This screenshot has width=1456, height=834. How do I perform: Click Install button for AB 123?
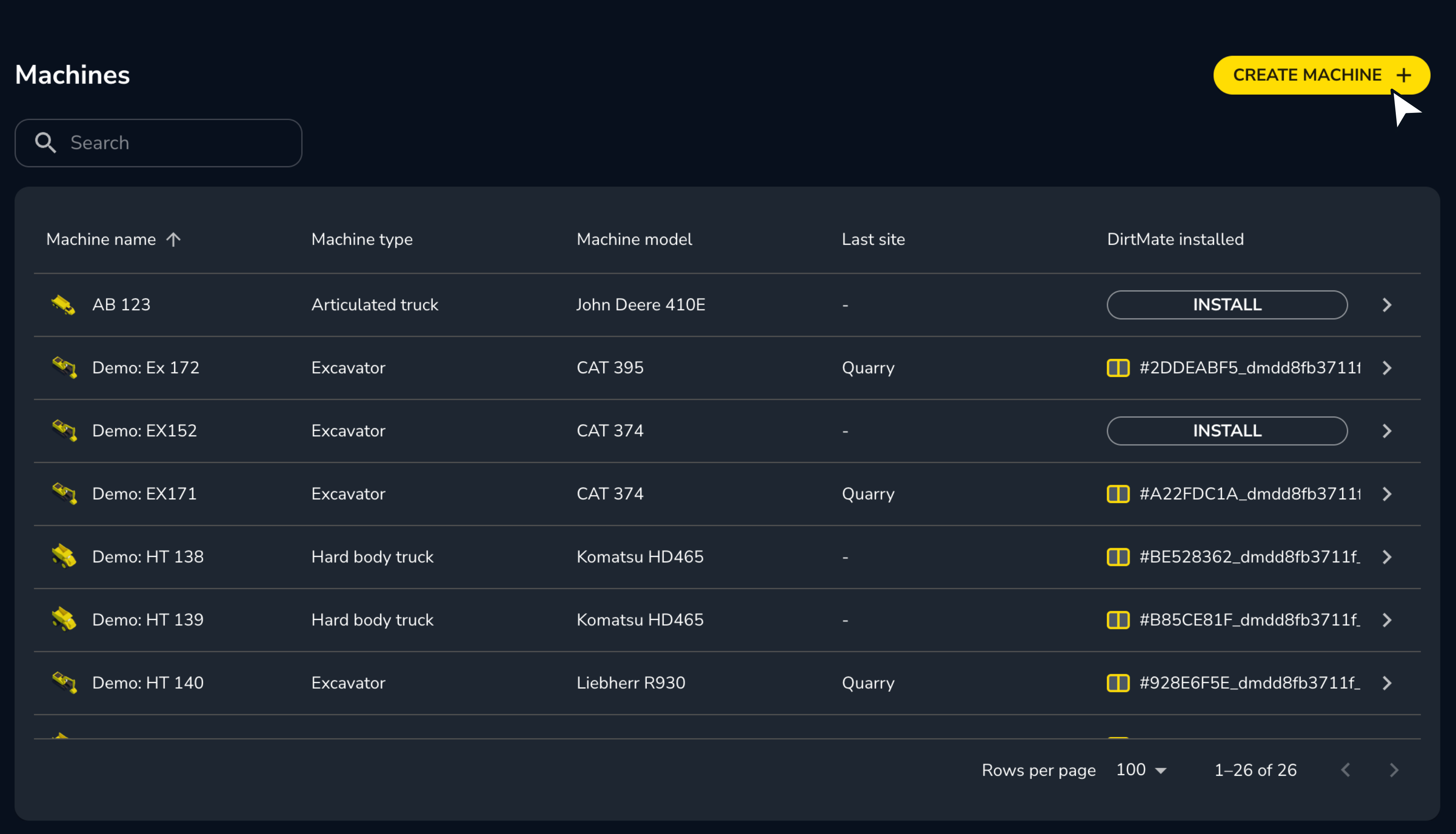(x=1226, y=305)
